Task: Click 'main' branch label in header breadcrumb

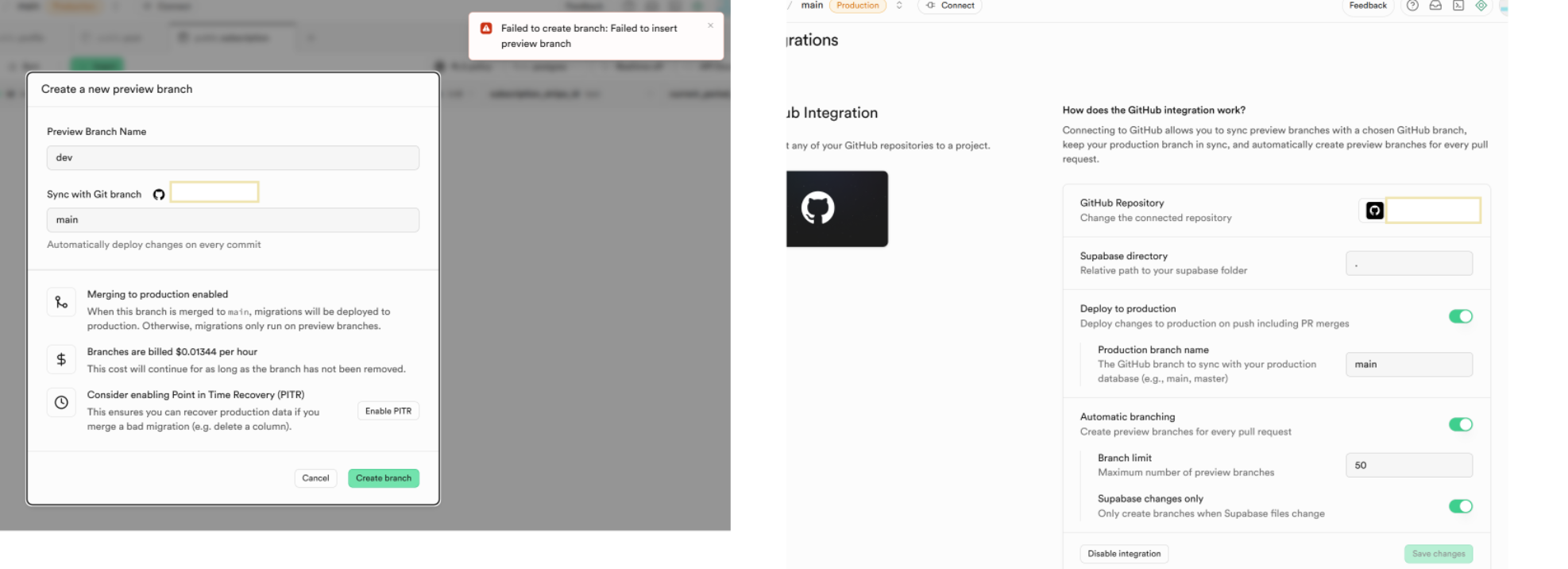Action: (x=812, y=6)
